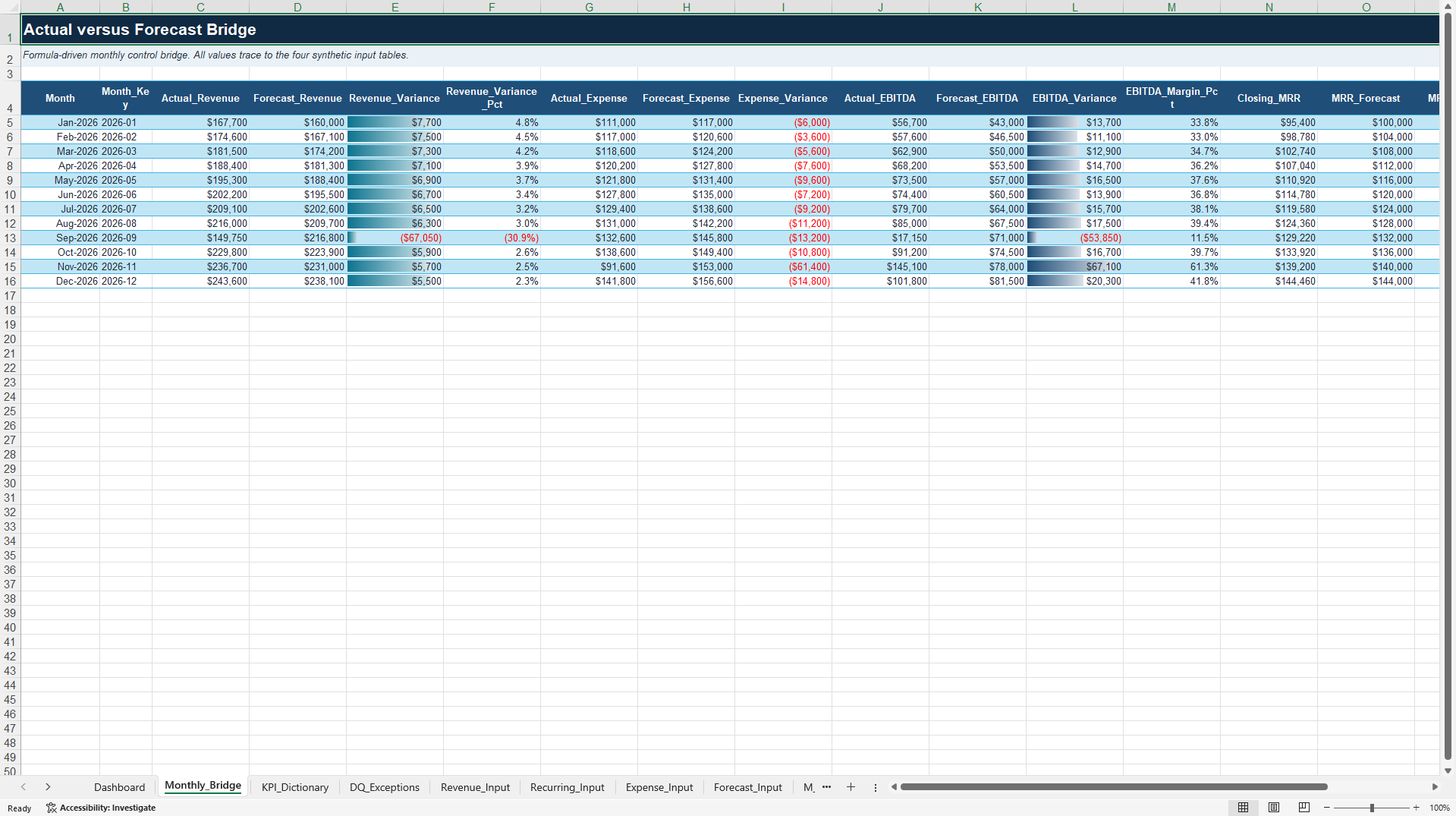Open Accessibility: Investigate status indicator
Viewport: 1456px width, 816px height.
pos(101,808)
